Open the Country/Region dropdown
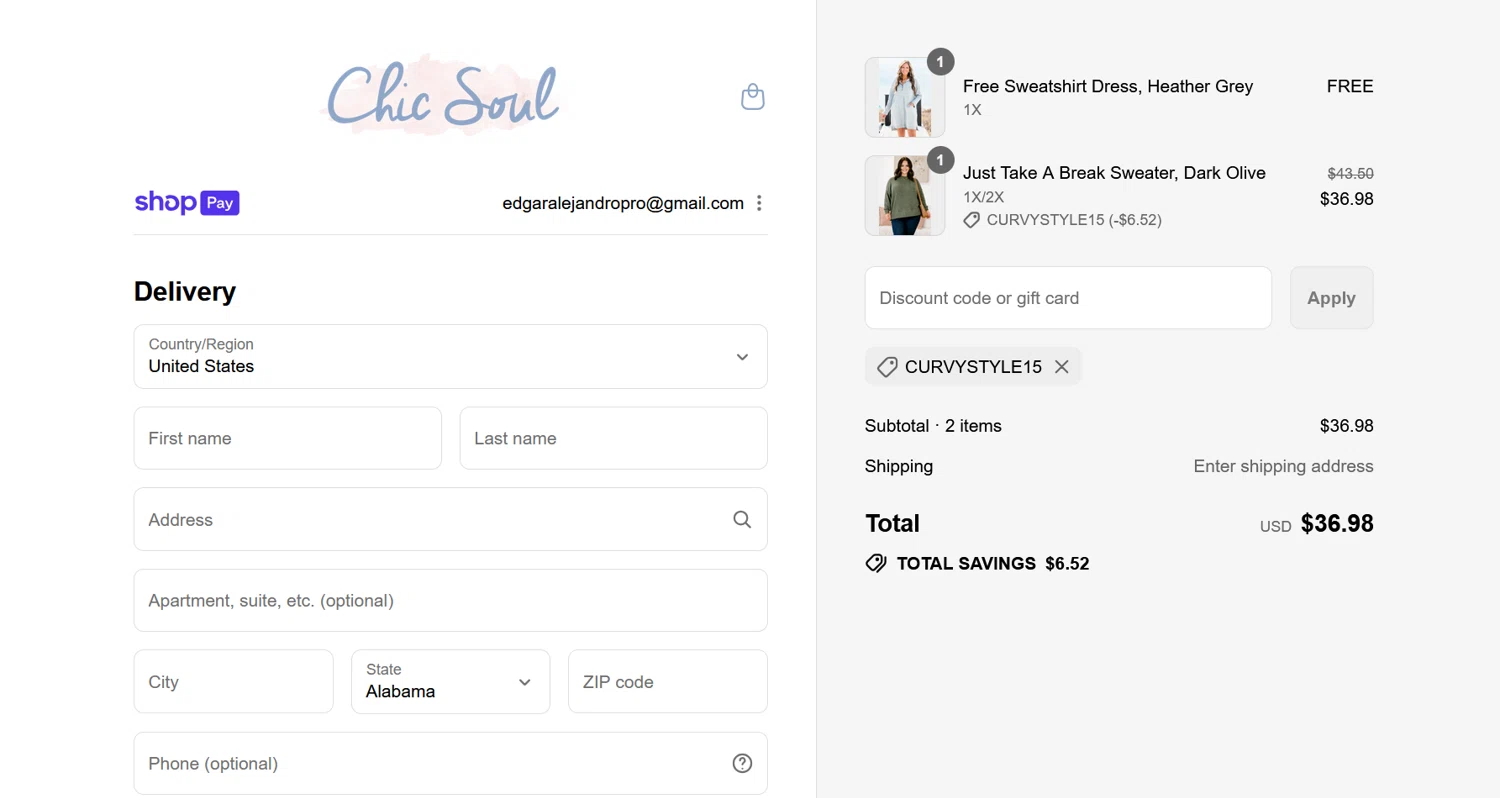The image size is (1500, 798). (451, 356)
